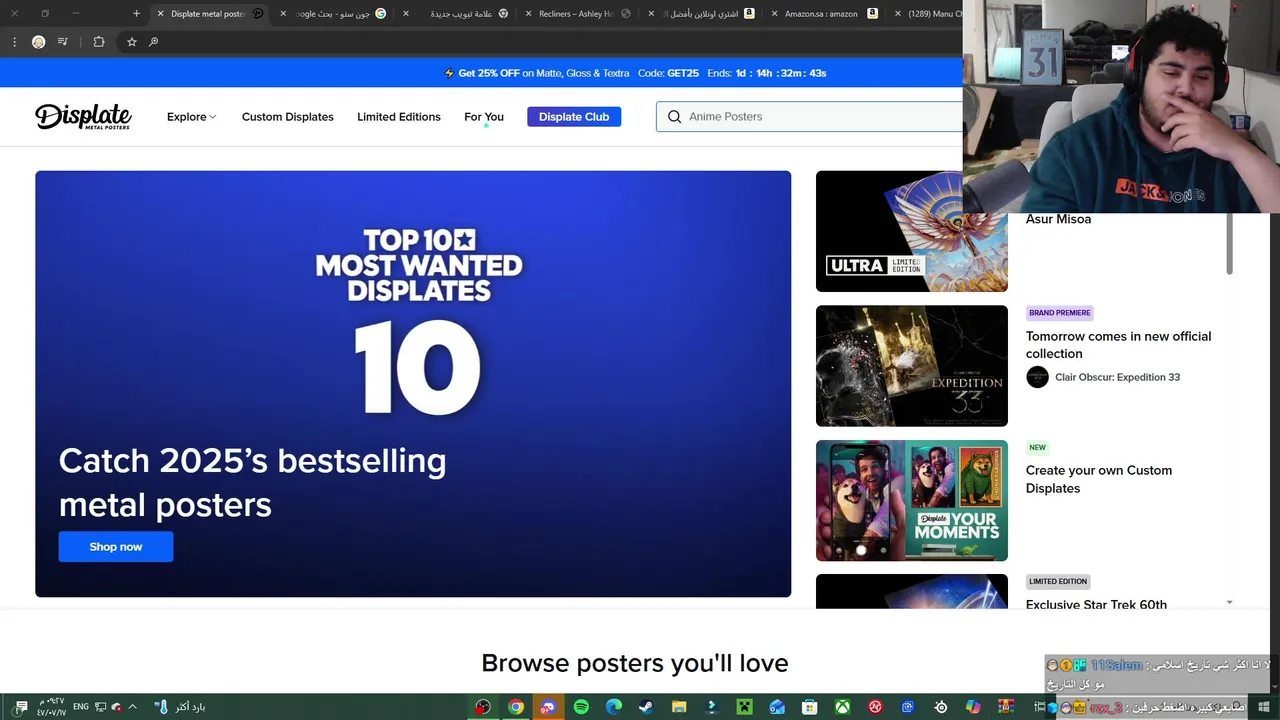The image size is (1280, 720).
Task: Open the Your Moments custom Displate thumbnail
Action: (x=912, y=501)
